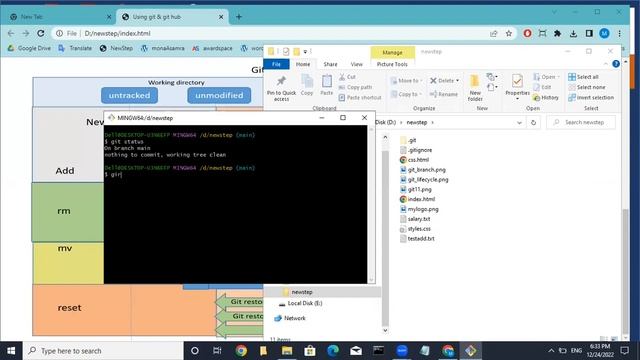640x360 pixels.
Task: Click Cut in Clipboard group
Action: (x=347, y=77)
